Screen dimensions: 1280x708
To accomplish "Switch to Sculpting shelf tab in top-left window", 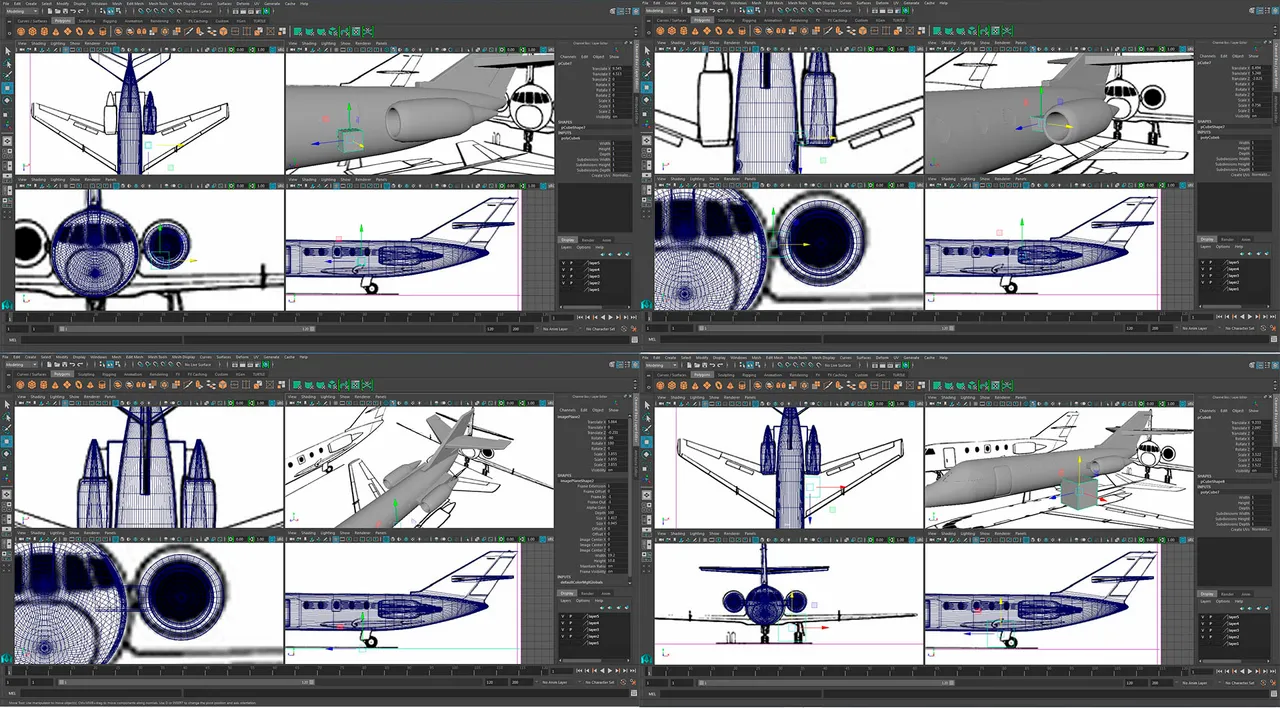I will [87, 21].
